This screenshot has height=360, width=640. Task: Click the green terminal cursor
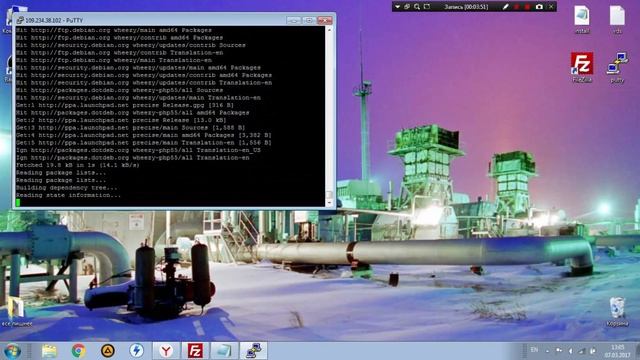[18, 203]
